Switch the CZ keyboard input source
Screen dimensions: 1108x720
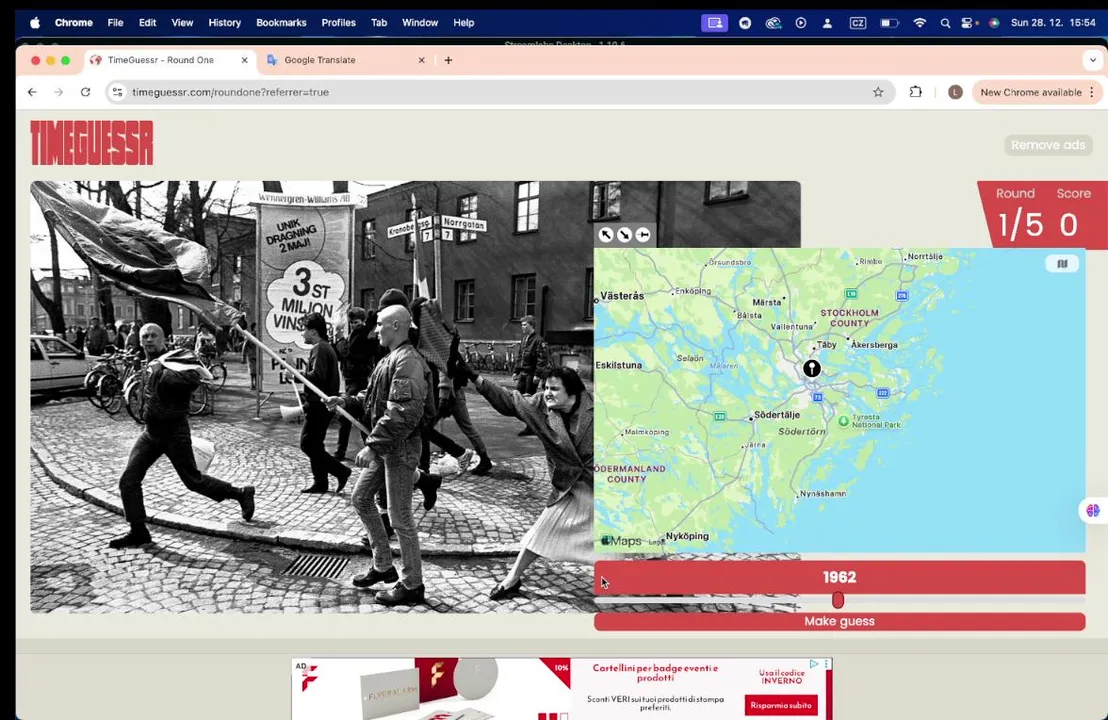[857, 23]
